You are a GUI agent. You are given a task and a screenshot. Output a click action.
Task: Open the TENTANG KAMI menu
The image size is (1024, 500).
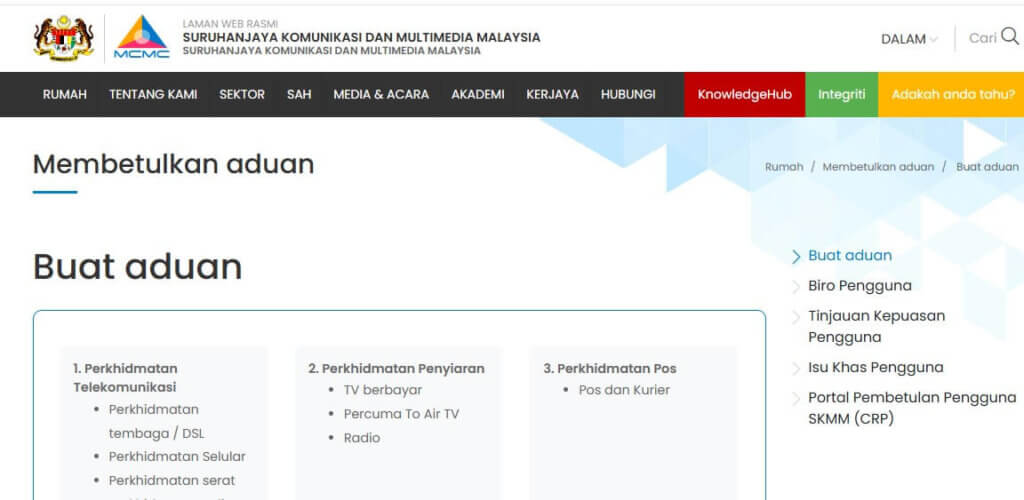153,95
